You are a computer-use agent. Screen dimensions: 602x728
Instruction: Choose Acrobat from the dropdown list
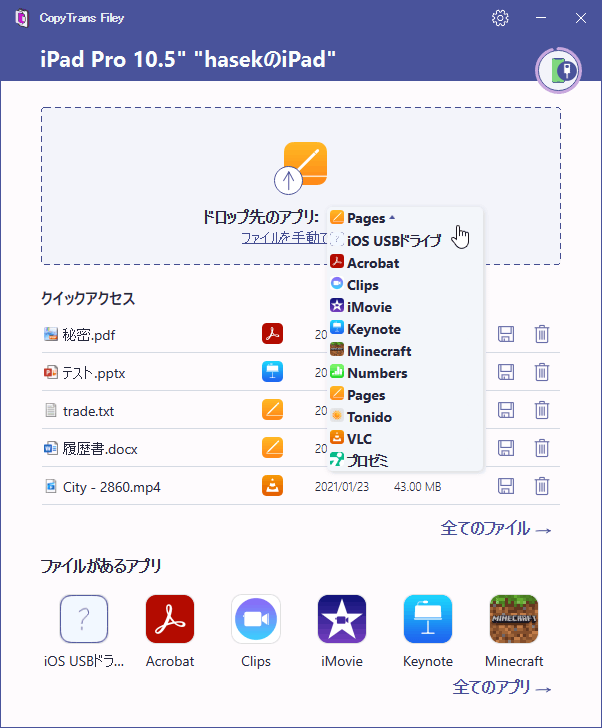tap(364, 263)
